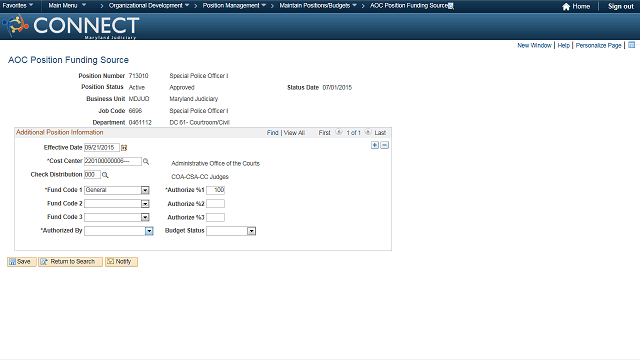This screenshot has height=360, width=640.
Task: Open Position Management breadcrumb menu
Action: [234, 6]
